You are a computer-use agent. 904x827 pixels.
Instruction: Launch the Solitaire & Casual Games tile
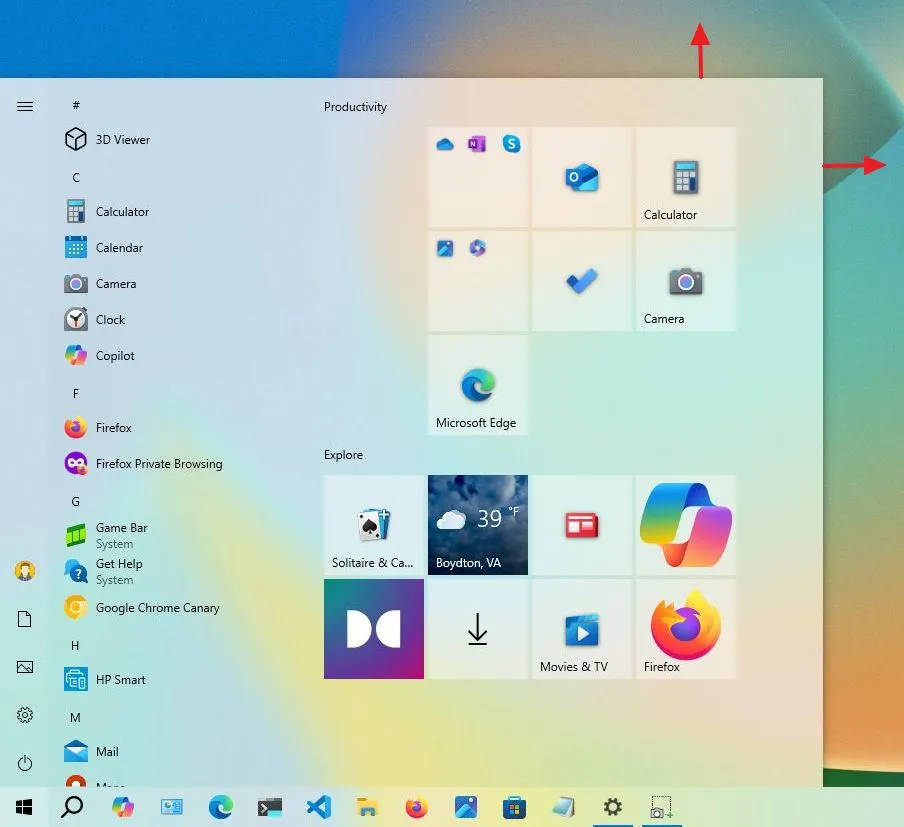coord(373,525)
